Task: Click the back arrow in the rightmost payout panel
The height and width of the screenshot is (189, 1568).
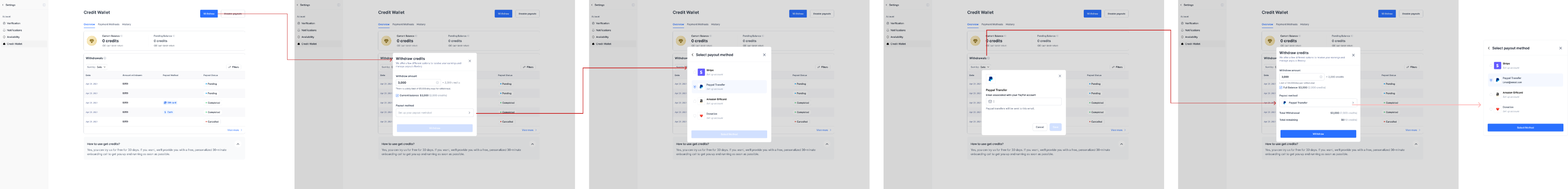Action: [1489, 48]
